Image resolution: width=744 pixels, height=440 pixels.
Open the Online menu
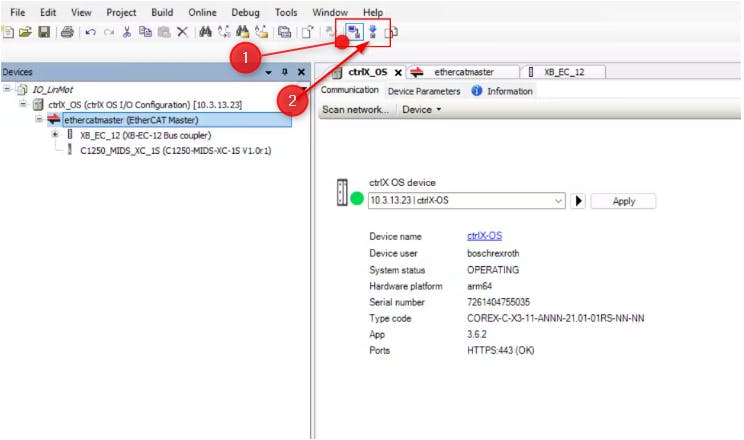202,12
